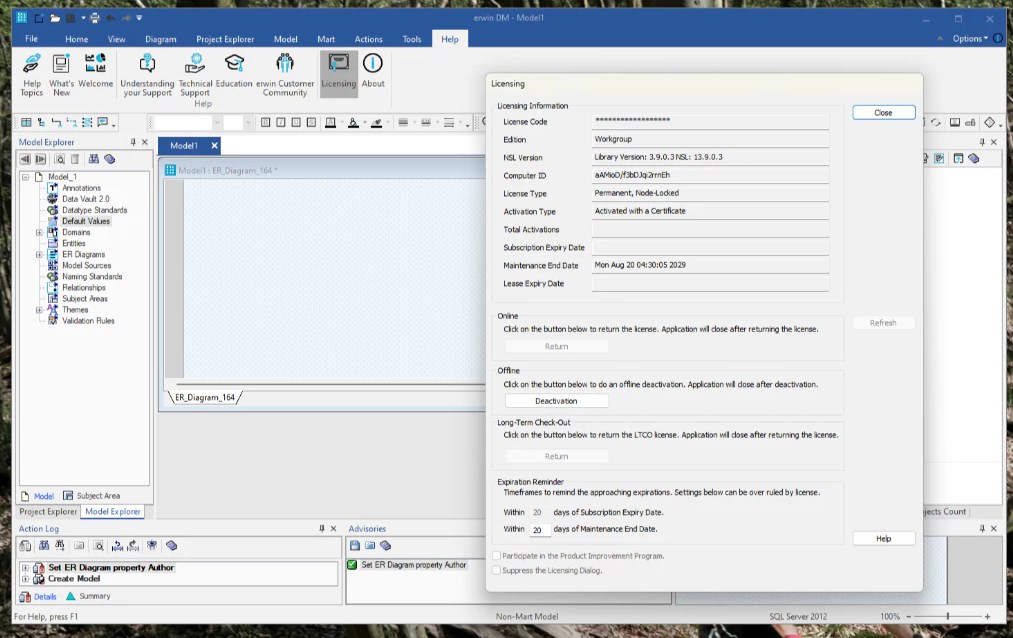Switch to Subject Area view in Model Explorer
This screenshot has height=638, width=1013.
92,496
